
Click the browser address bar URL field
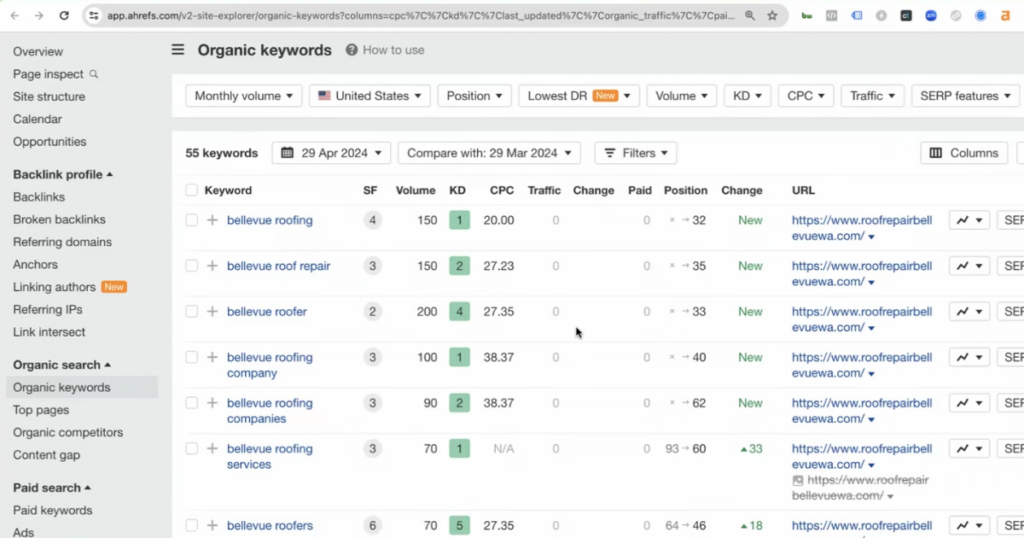421,16
